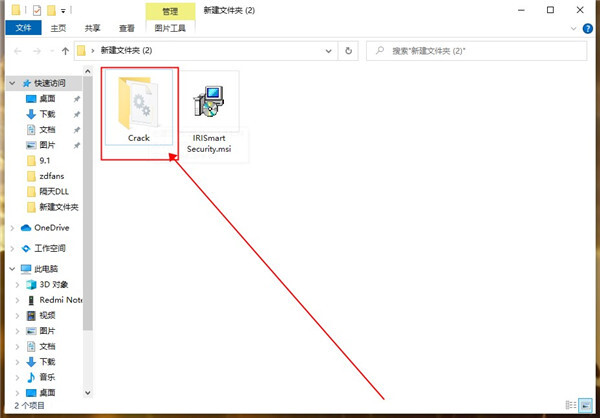Screen dimensions: 600x418
Task: Go forward with the forward arrow
Action: [37, 51]
